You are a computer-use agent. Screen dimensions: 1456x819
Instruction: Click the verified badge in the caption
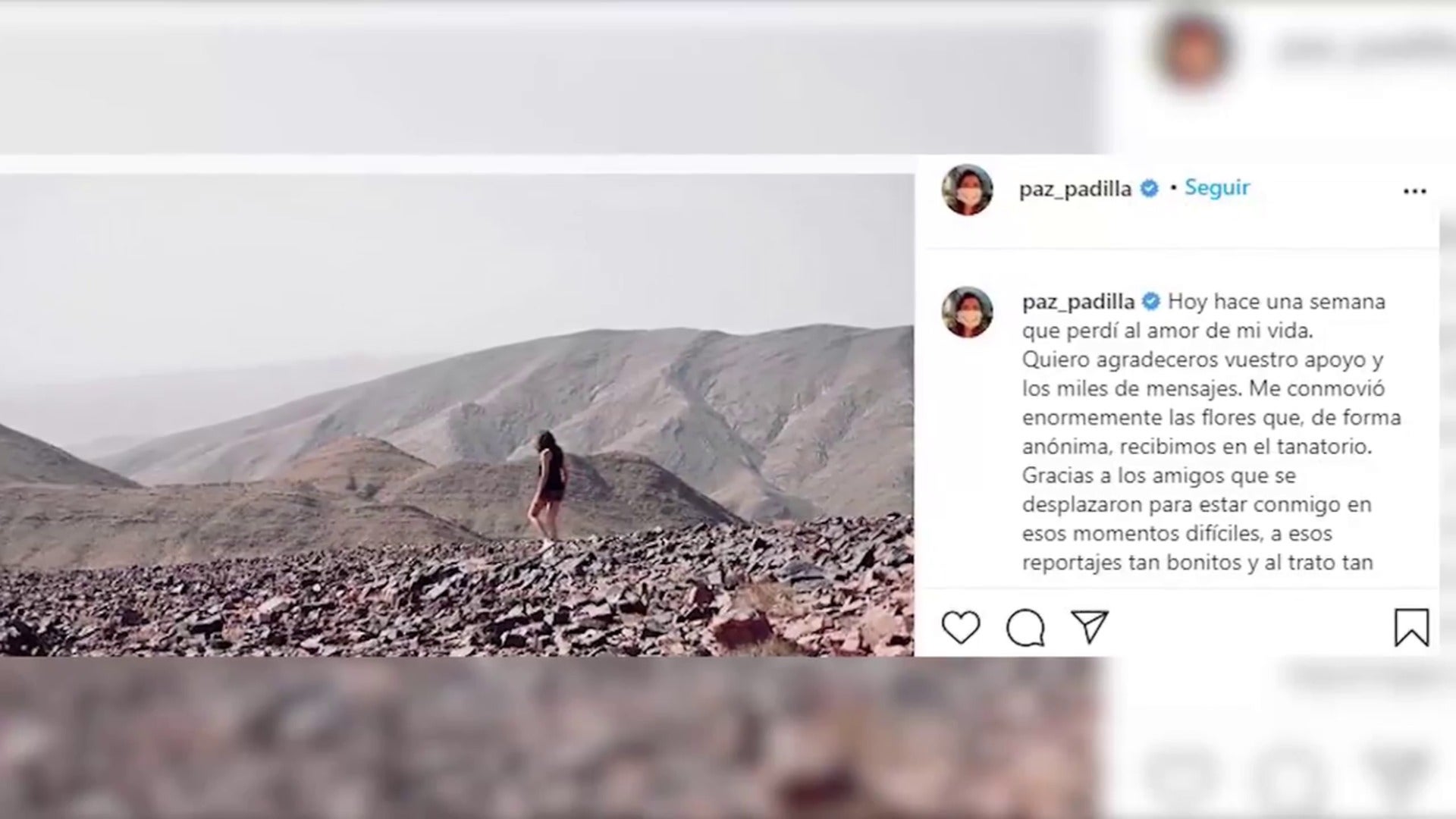tap(1151, 302)
